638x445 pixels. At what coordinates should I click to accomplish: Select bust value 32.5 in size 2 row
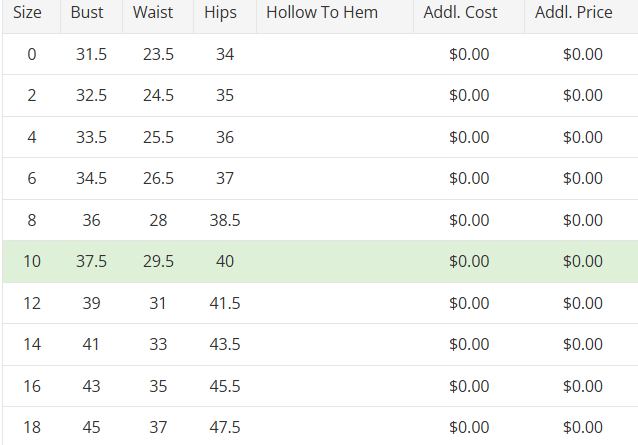coord(91,96)
